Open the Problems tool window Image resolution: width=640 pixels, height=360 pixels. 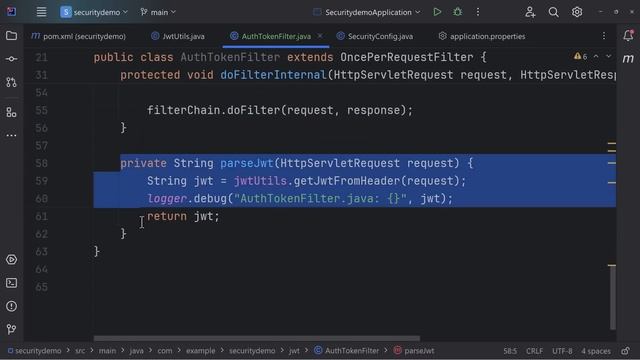(11, 306)
